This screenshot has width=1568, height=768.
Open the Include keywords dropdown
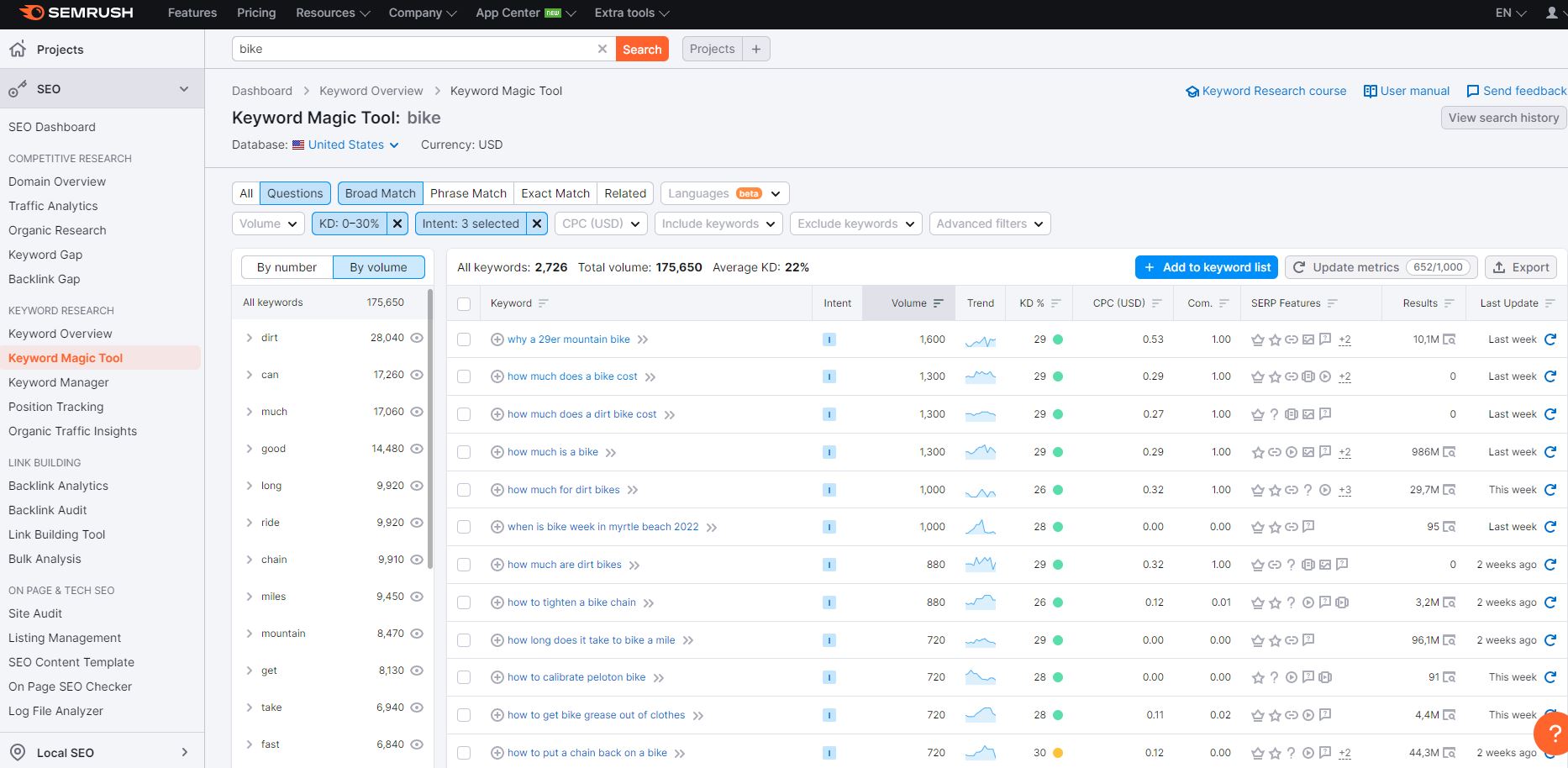pos(718,224)
